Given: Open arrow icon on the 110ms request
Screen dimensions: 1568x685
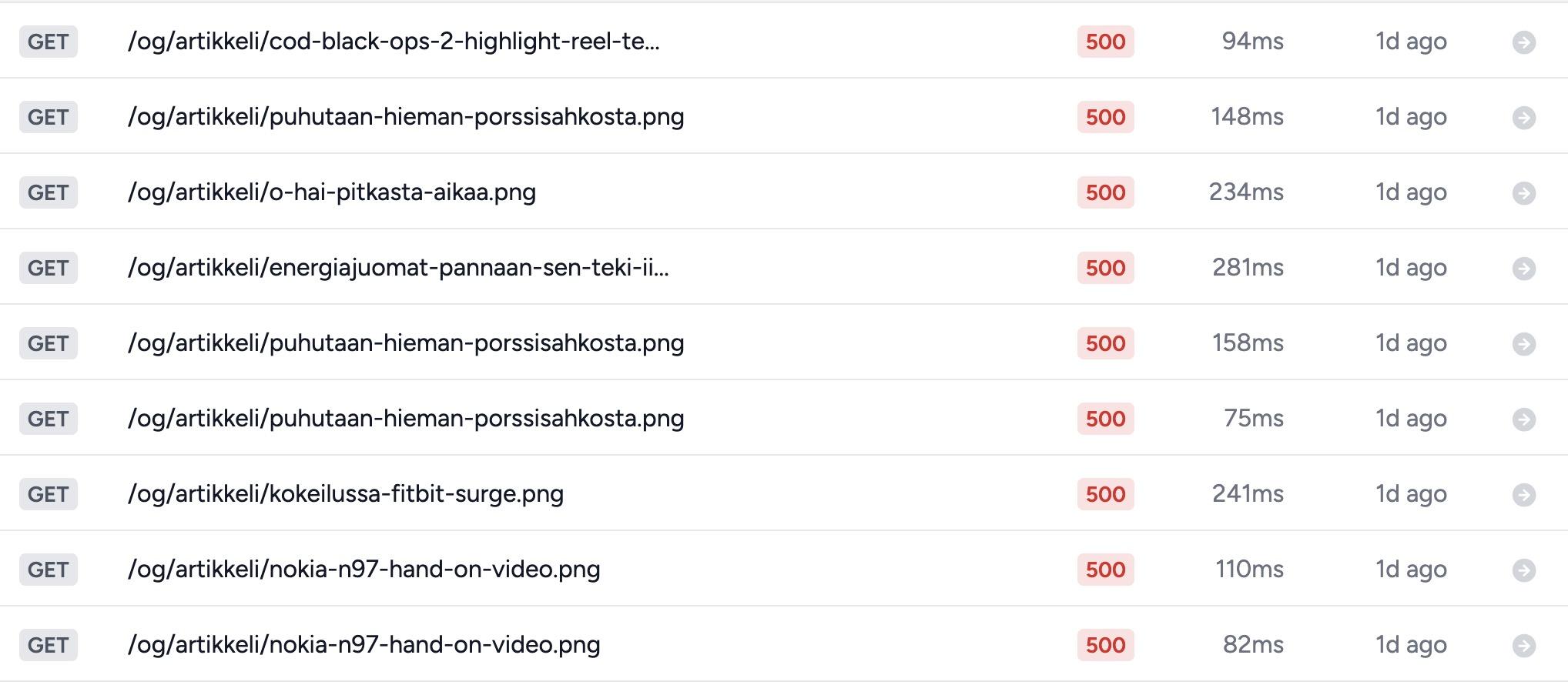Looking at the screenshot, I should 1523,570.
